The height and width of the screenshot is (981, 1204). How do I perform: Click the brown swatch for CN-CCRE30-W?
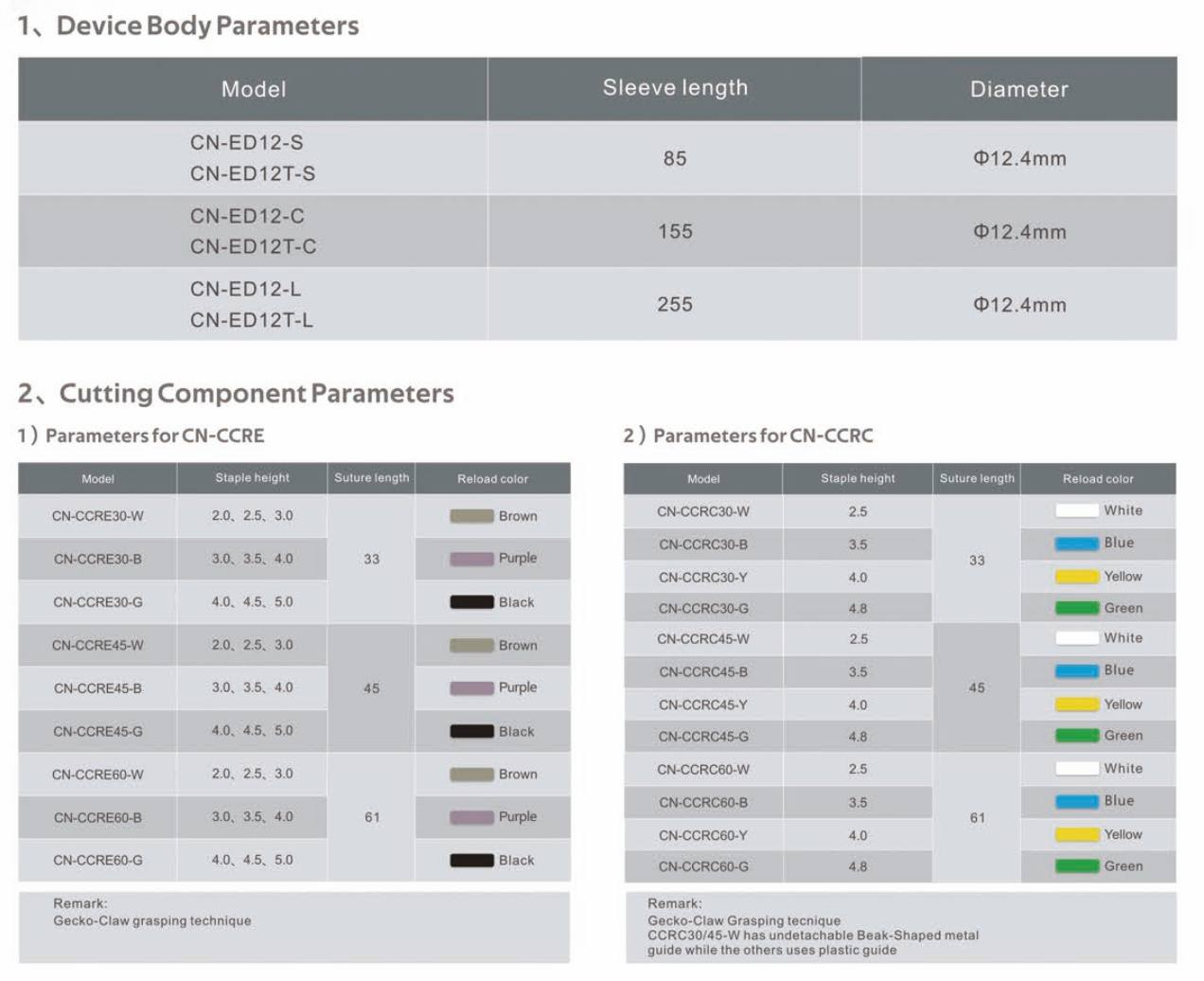(471, 516)
